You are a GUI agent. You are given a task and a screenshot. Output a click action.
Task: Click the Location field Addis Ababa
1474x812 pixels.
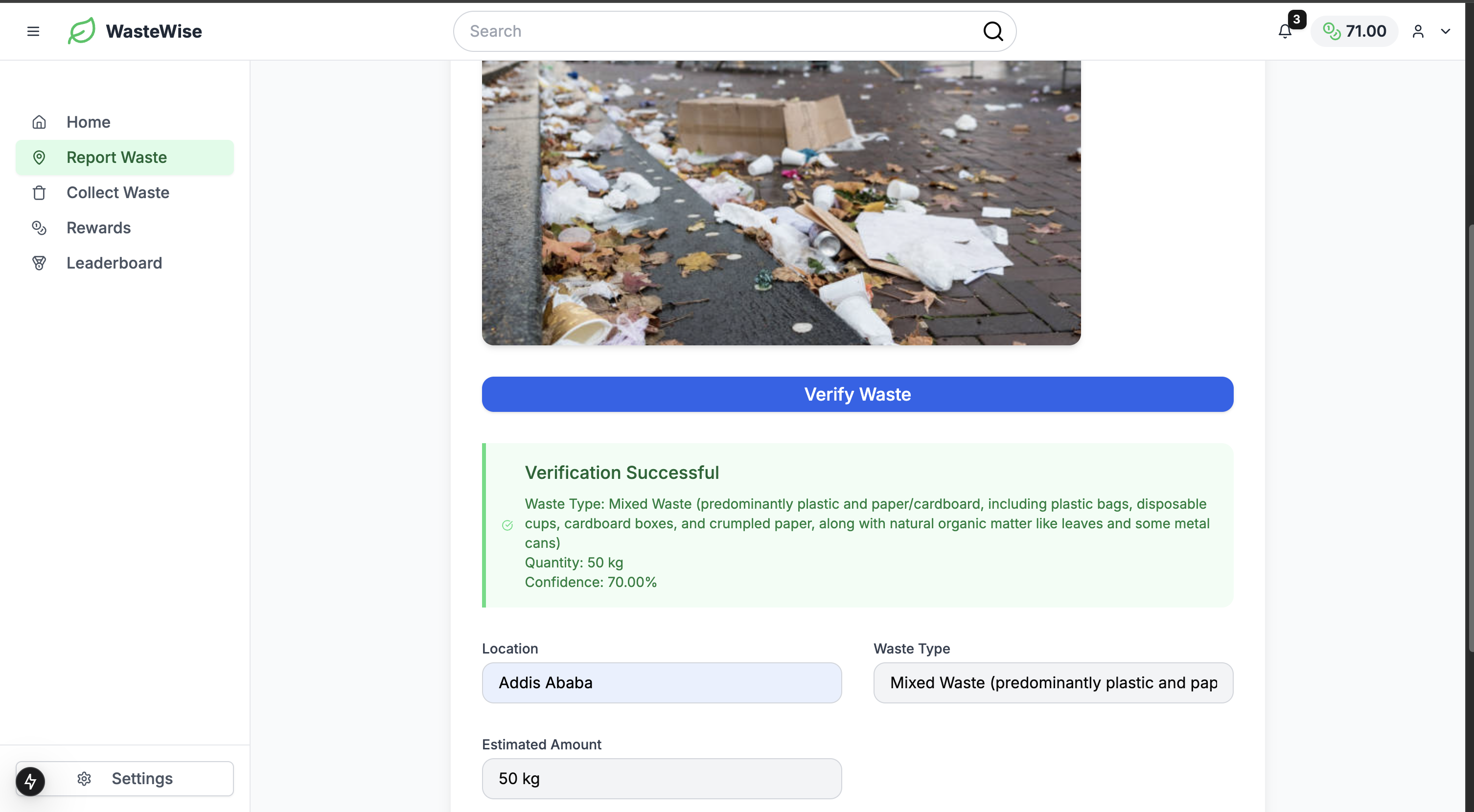pyautogui.click(x=662, y=683)
